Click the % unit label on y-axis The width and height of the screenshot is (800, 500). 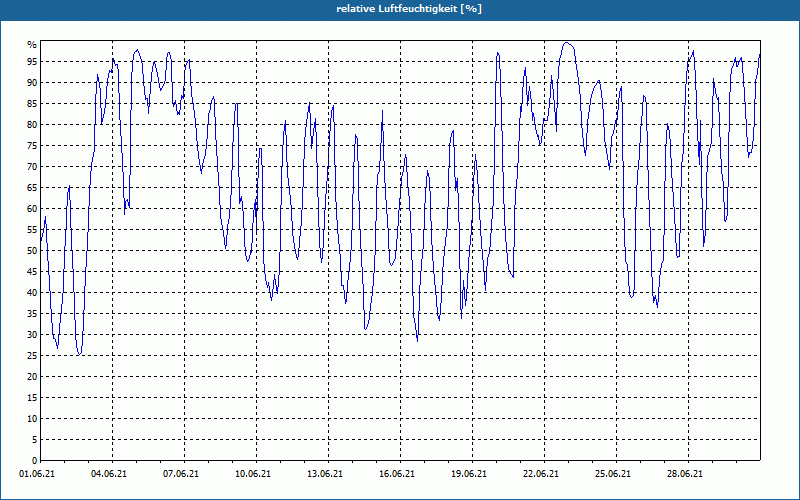tap(32, 45)
